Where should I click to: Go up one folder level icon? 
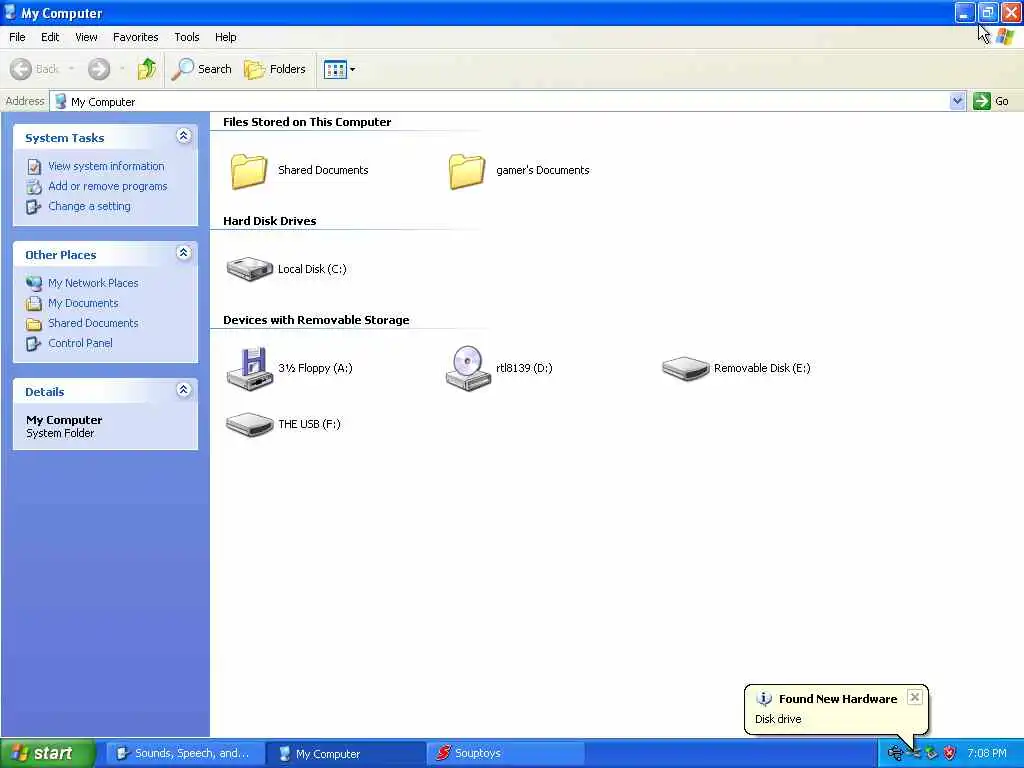pyautogui.click(x=147, y=69)
